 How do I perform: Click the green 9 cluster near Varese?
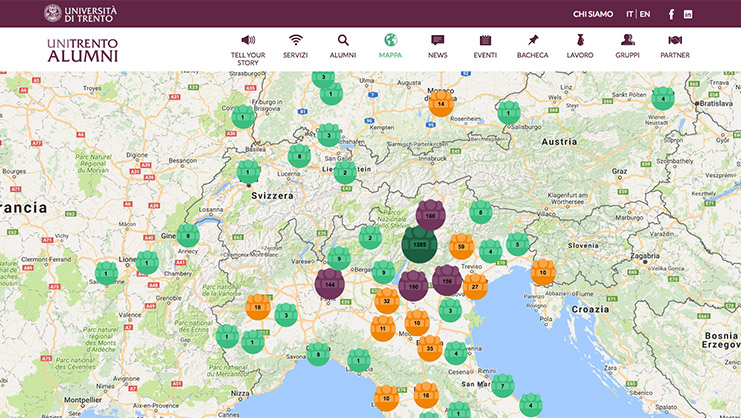(339, 258)
